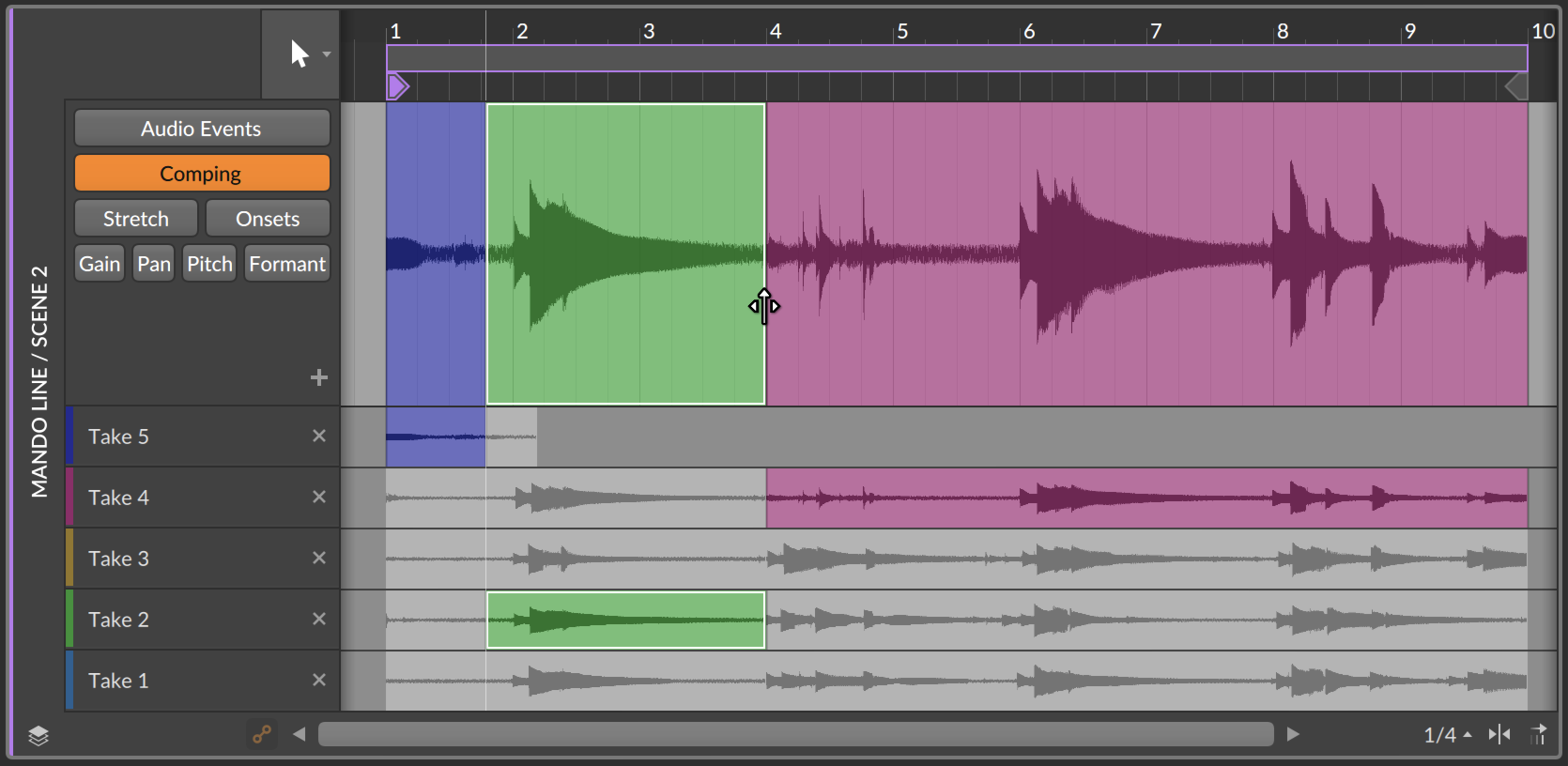This screenshot has height=766, width=1568.
Task: Open the tool selector dropdown arrow
Action: click(327, 54)
